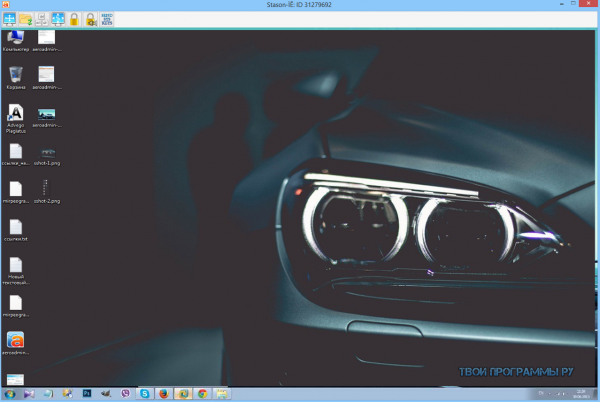Click the scale-screen monitor icon
Image resolution: width=600 pixels, height=402 pixels.
(x=58, y=19)
